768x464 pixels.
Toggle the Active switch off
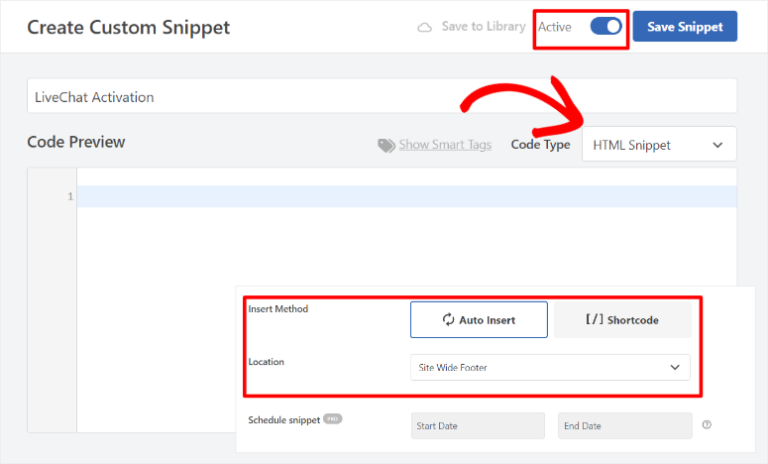click(606, 27)
